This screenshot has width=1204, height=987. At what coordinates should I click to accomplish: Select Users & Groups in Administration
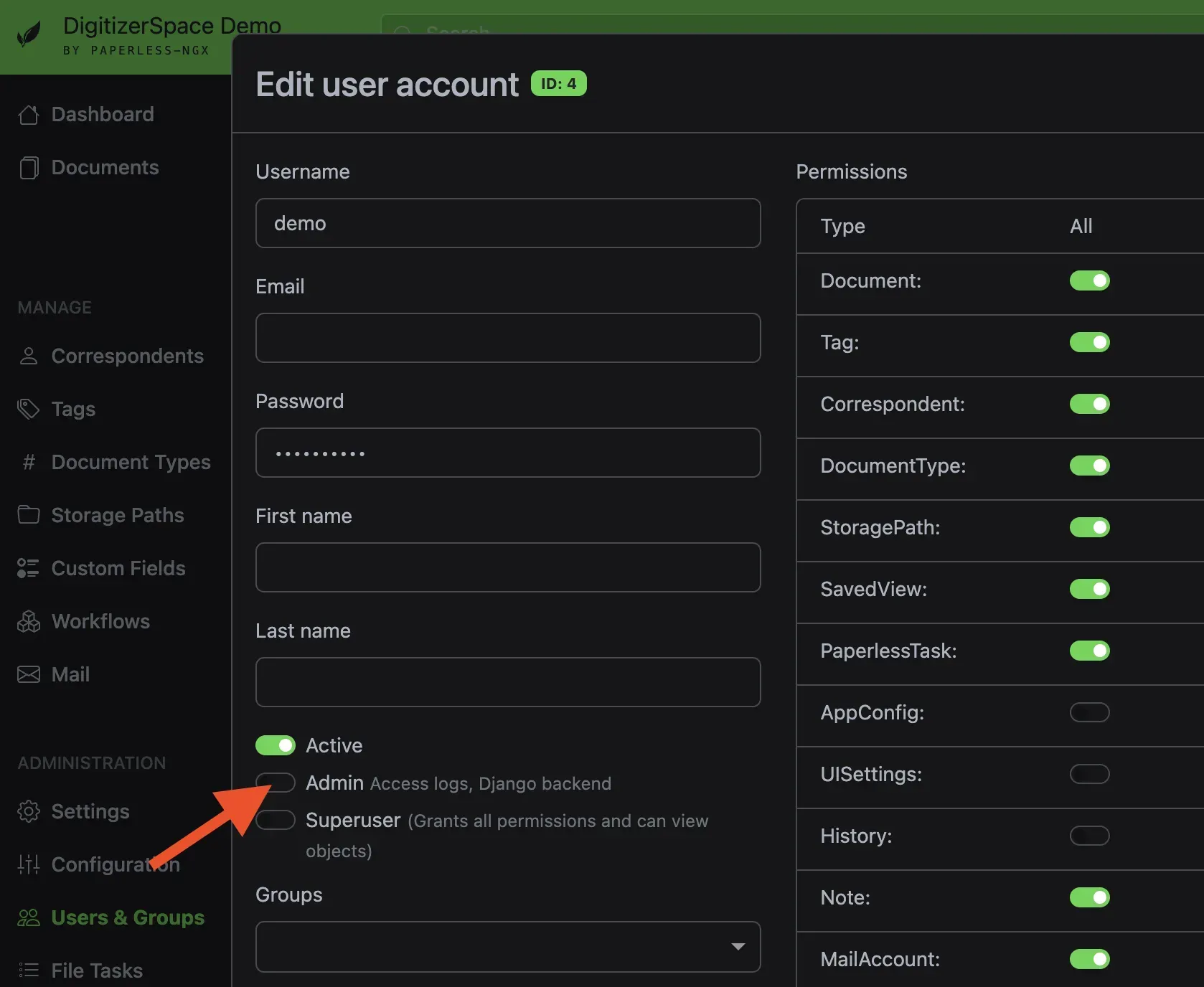(x=128, y=917)
